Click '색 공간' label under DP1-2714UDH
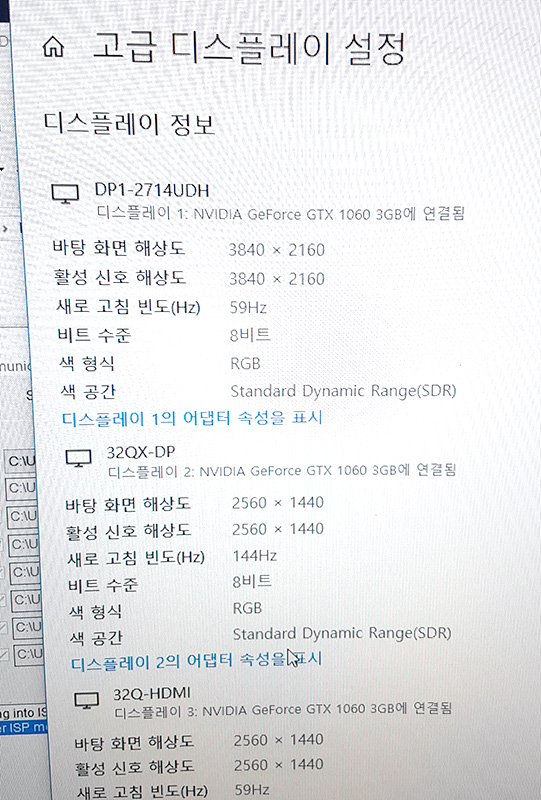The height and width of the screenshot is (800, 541). (x=88, y=392)
